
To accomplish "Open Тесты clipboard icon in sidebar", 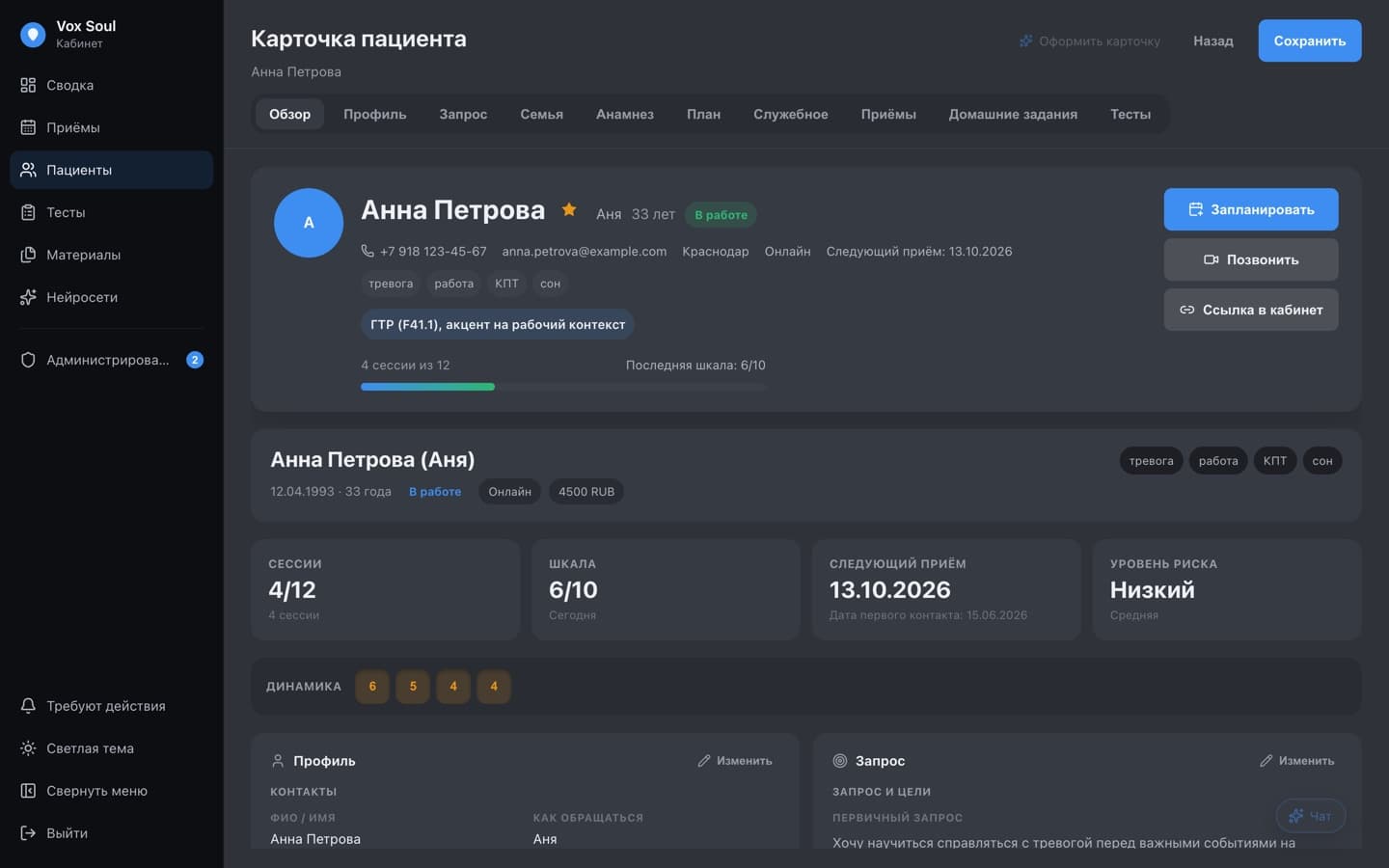I will [28, 212].
